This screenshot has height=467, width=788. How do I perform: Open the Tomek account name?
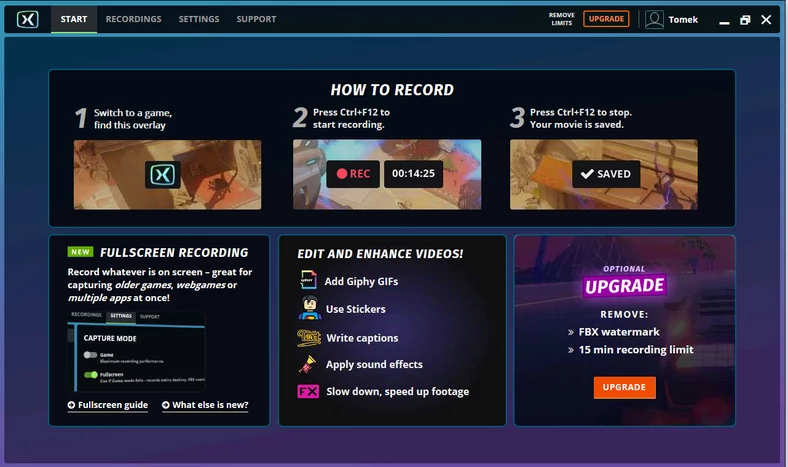click(x=683, y=20)
